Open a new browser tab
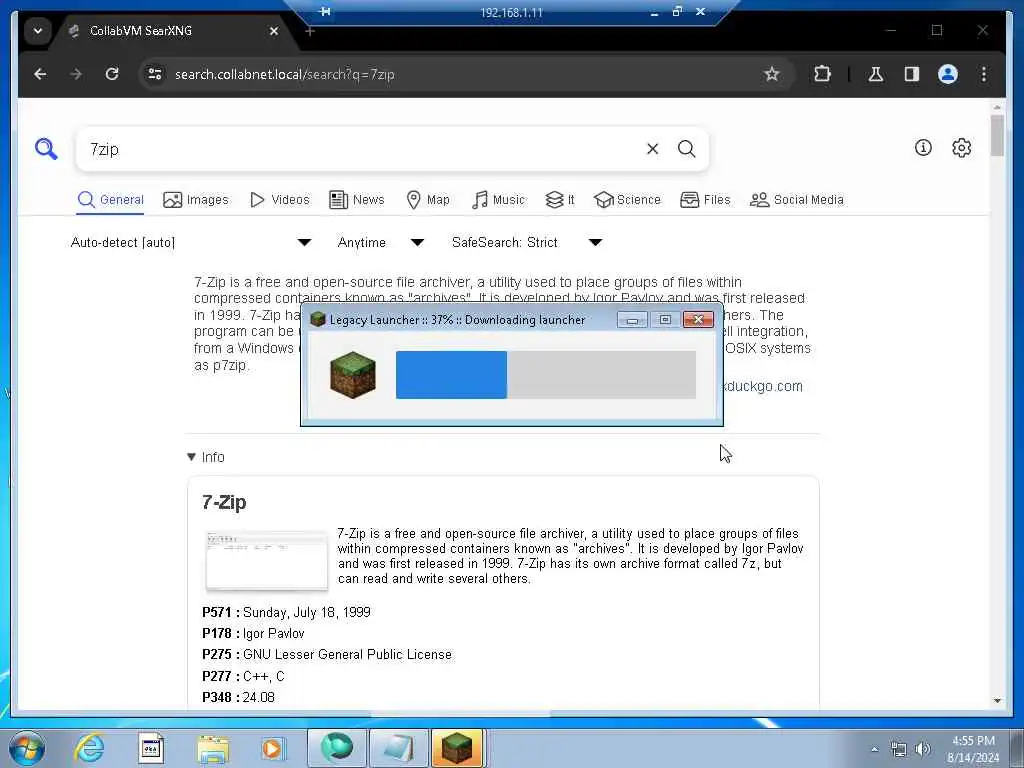1024x768 pixels. pos(310,31)
